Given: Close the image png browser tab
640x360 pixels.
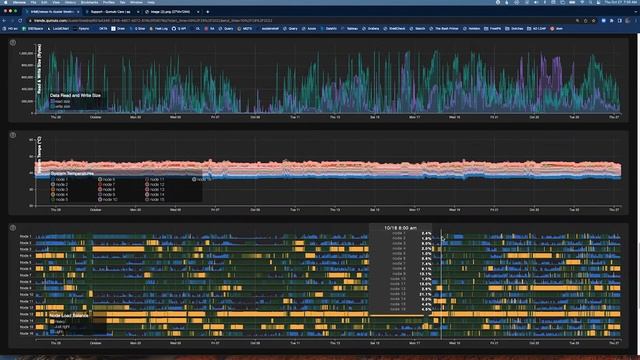Looking at the screenshot, I should coord(198,12).
